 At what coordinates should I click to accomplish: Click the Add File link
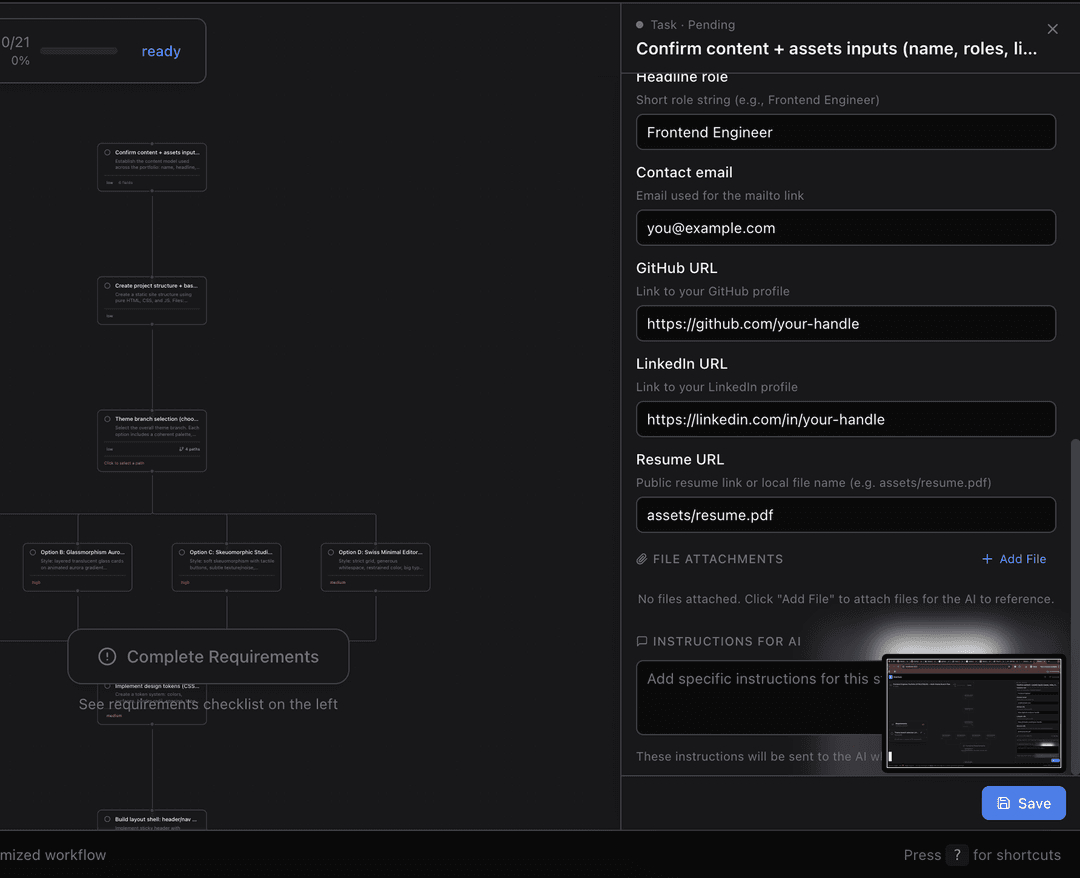1014,559
